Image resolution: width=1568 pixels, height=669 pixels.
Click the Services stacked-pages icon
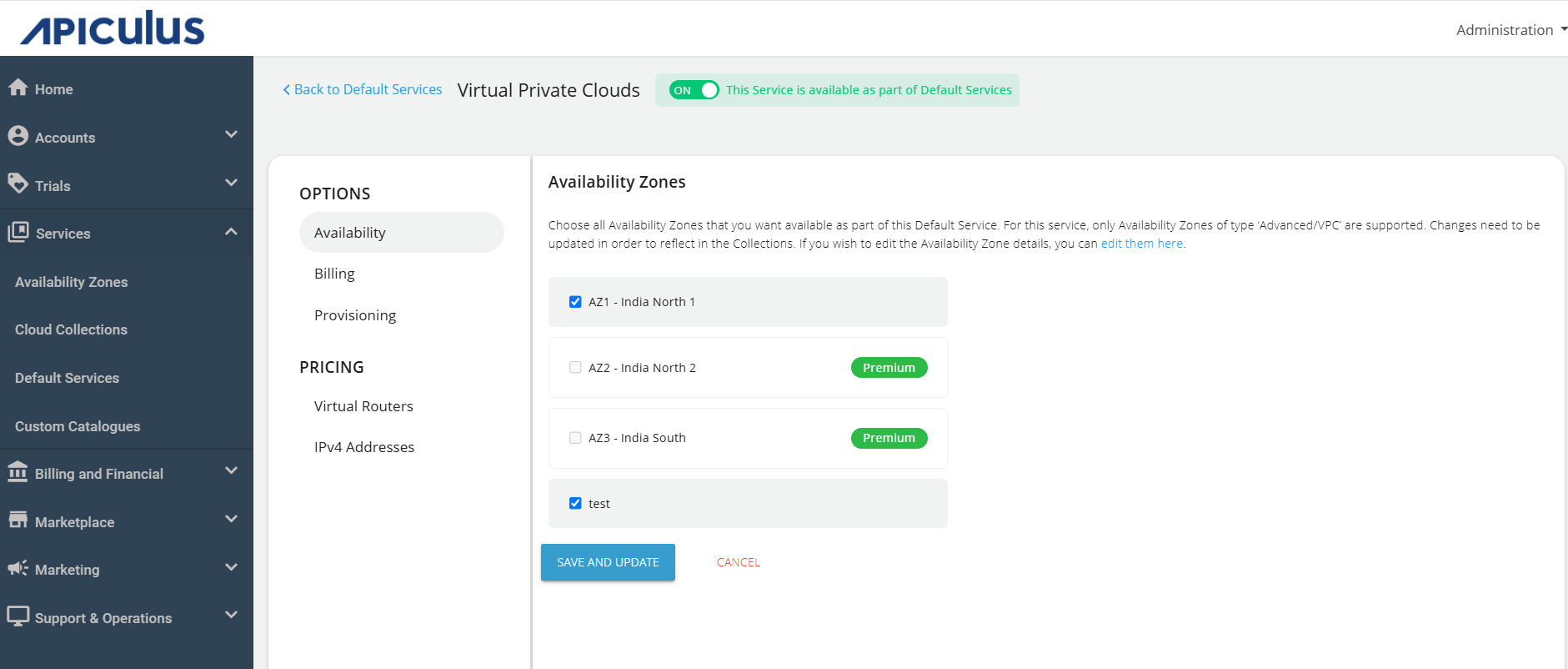[x=18, y=232]
